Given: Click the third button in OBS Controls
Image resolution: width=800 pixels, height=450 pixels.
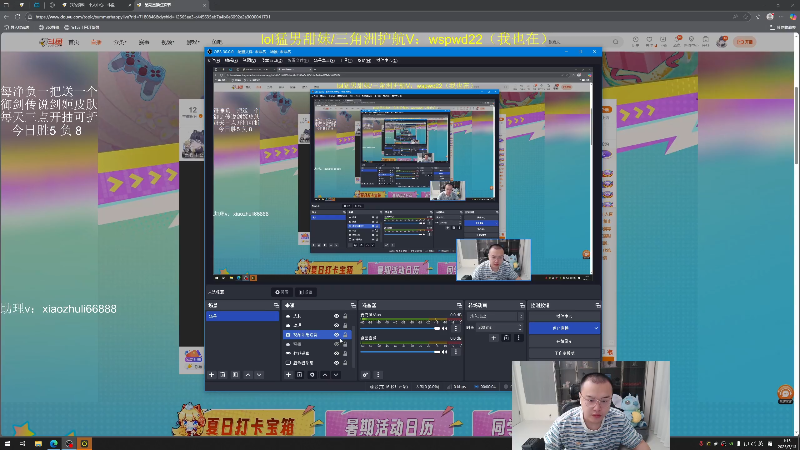Looking at the screenshot, I should [564, 341].
